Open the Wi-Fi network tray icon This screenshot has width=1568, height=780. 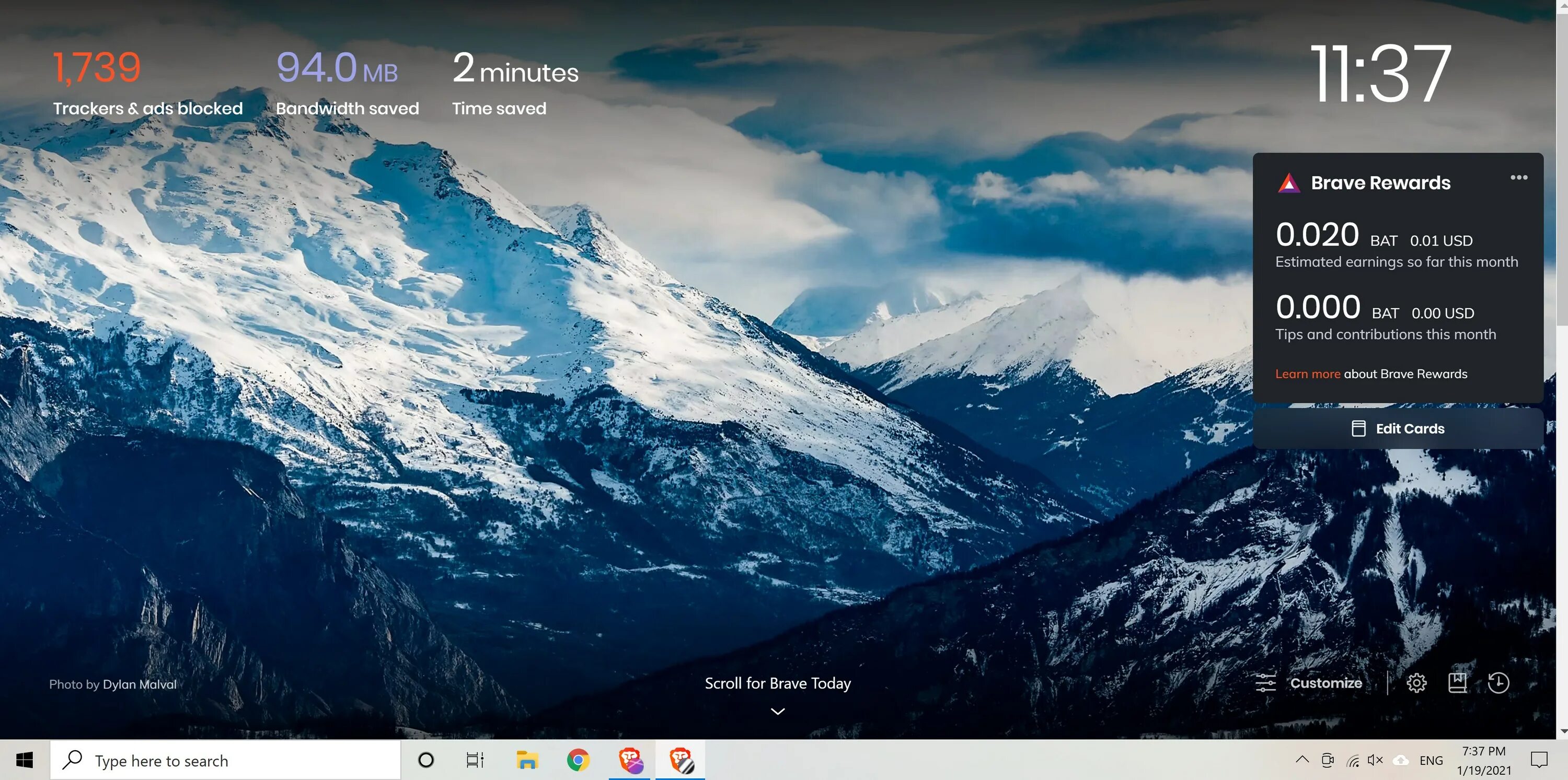[x=1353, y=761]
